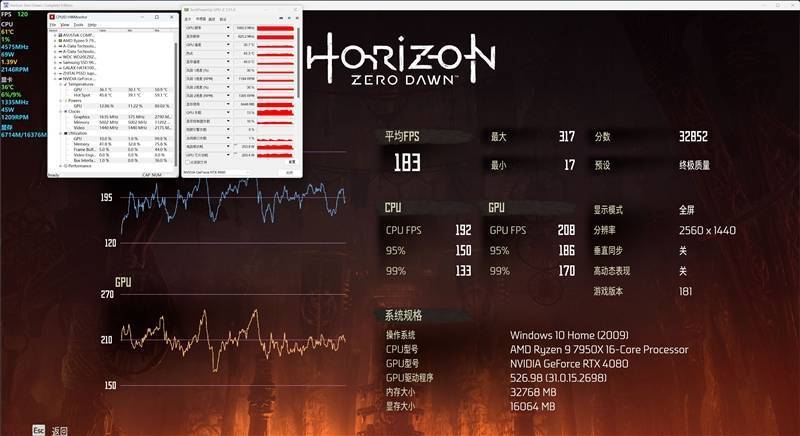Click the overlay FPS counter reading 120
This screenshot has height=436, width=800.
point(22,14)
